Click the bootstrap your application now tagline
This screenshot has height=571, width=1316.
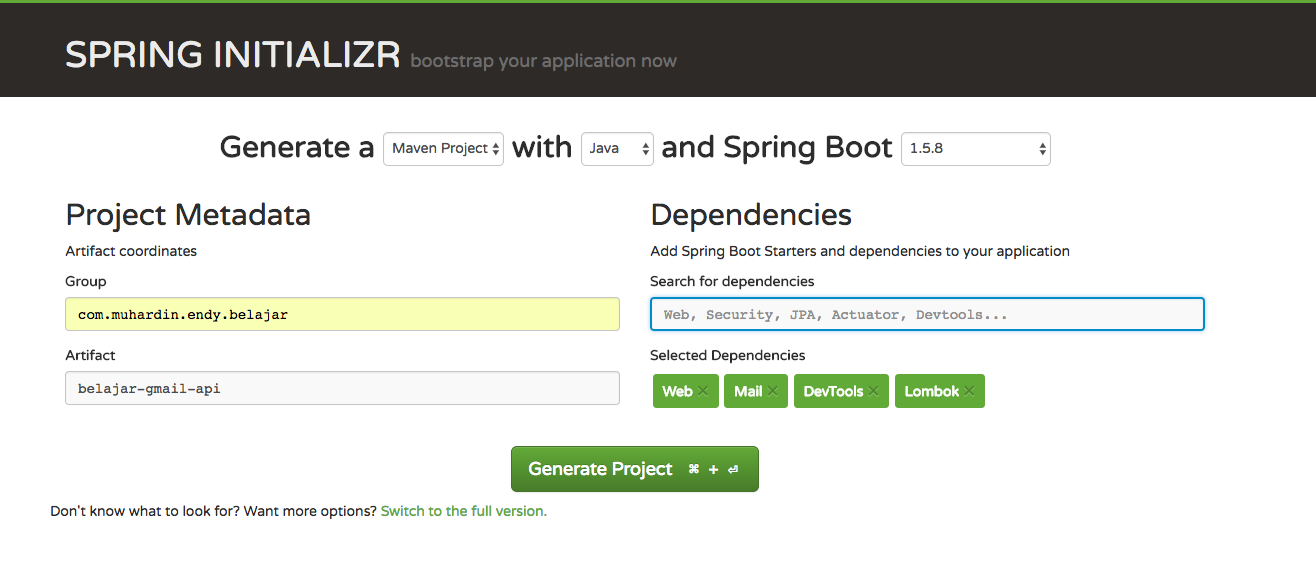click(543, 61)
